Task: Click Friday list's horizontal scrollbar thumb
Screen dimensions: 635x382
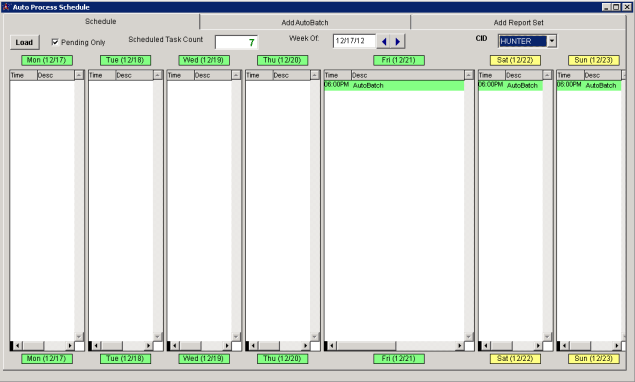Action: (x=366, y=346)
